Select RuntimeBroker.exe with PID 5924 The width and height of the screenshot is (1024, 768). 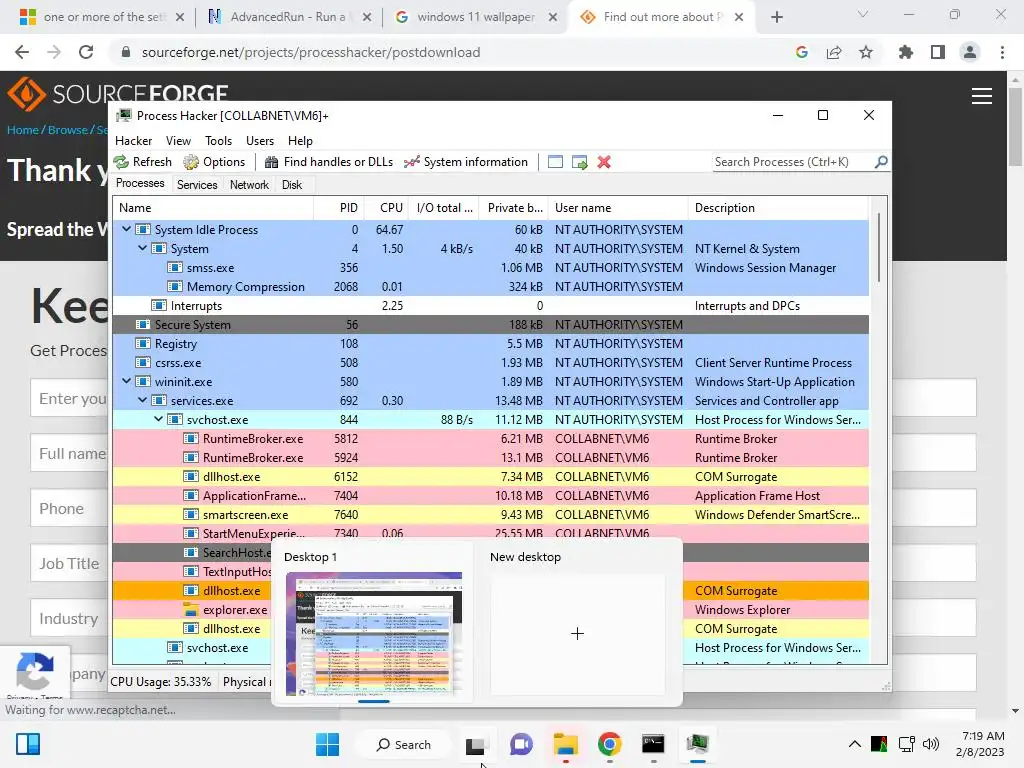pos(490,458)
